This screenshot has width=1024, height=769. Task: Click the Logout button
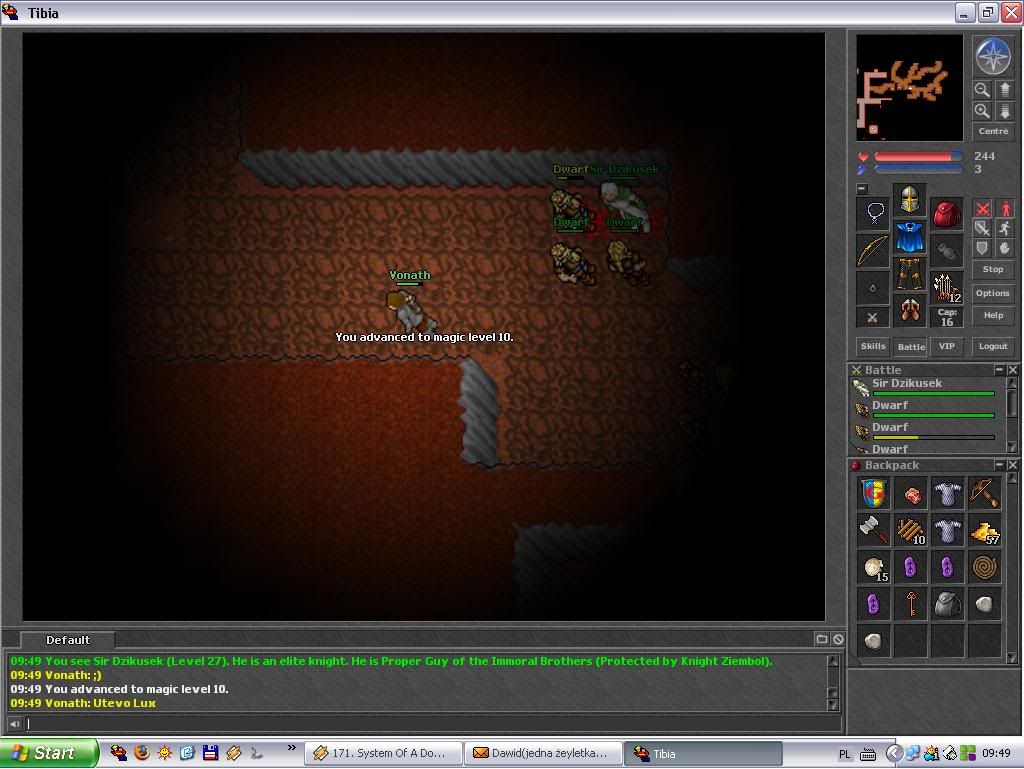(x=993, y=346)
